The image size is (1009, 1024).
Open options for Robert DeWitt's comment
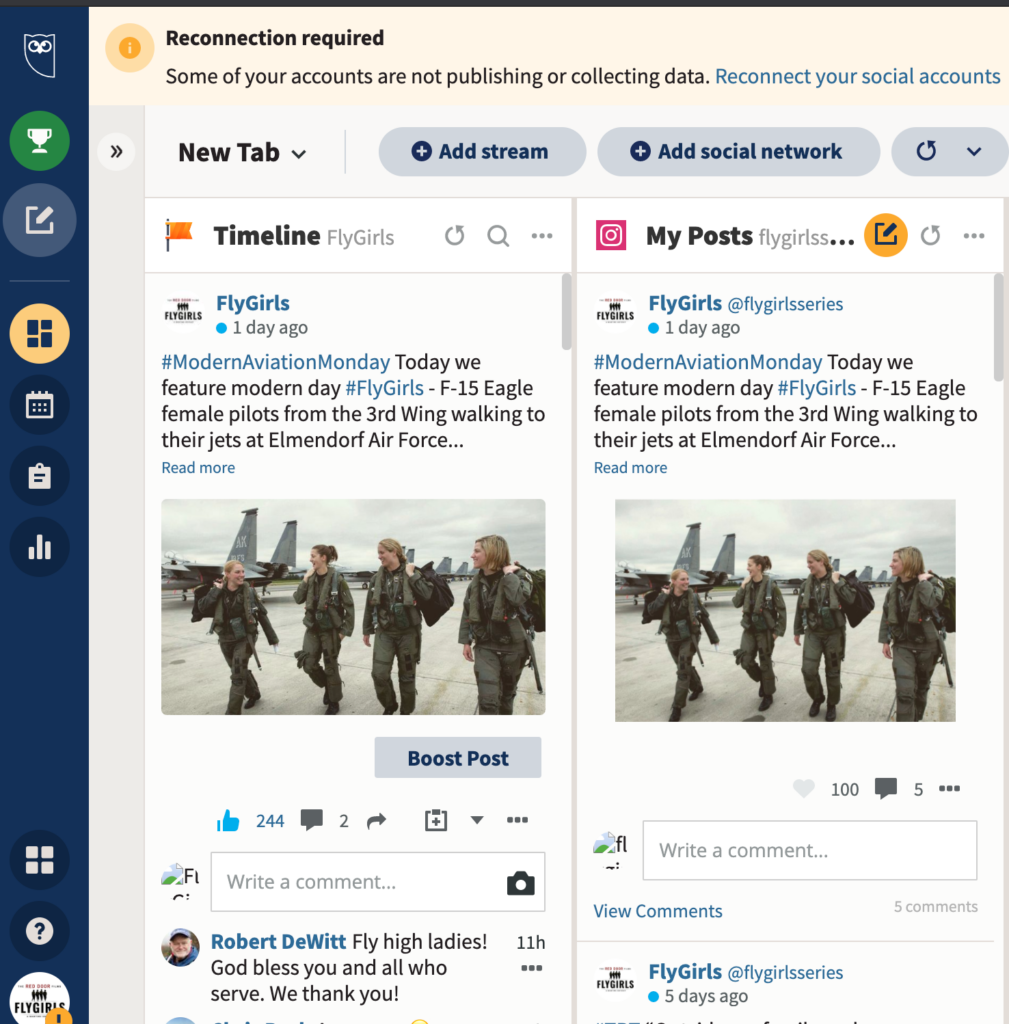[x=532, y=968]
